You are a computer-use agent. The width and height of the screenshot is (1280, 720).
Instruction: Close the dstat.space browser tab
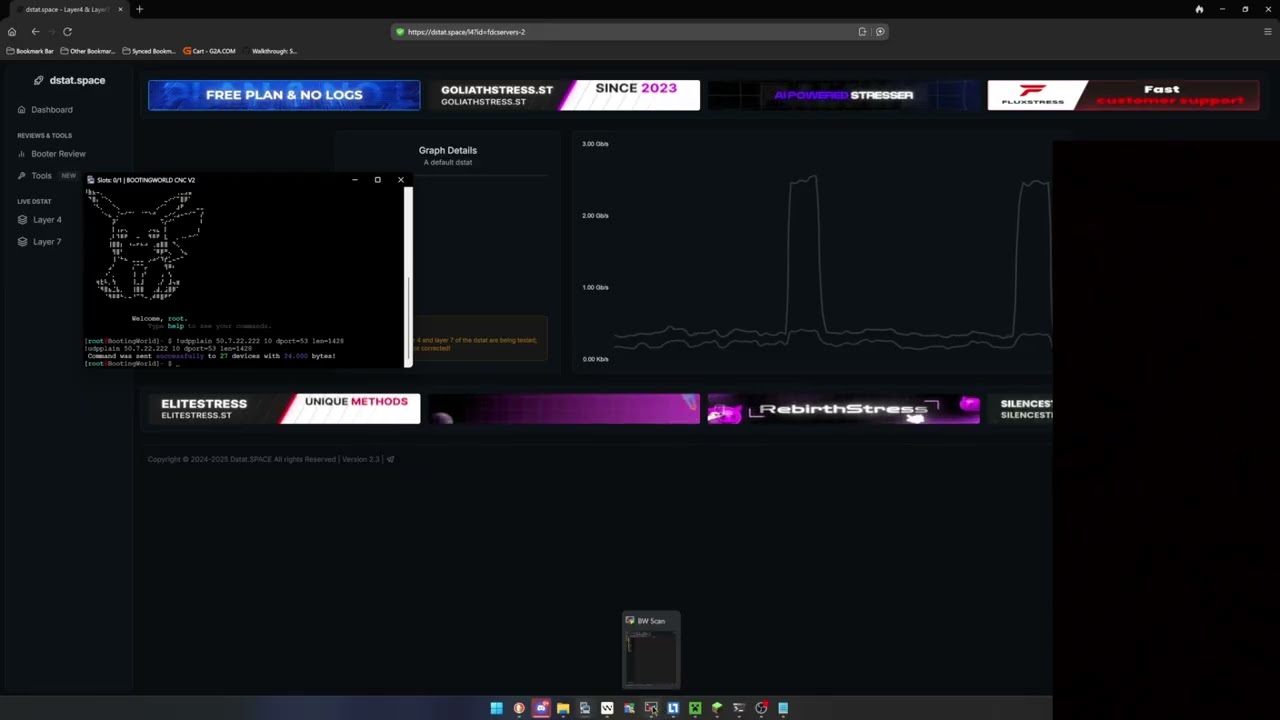tap(120, 9)
